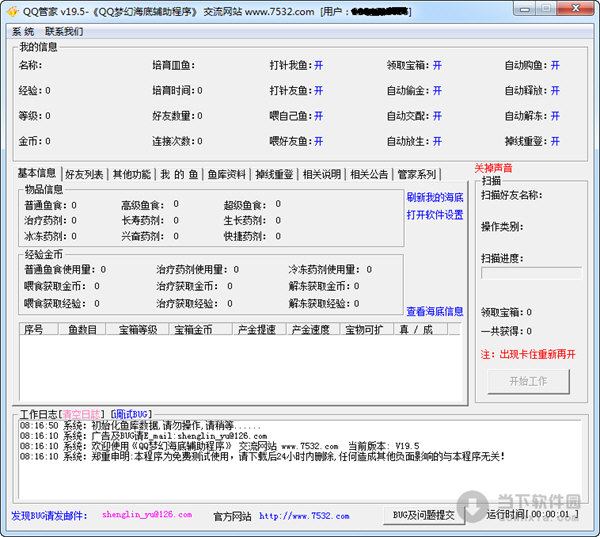Toggle 掉线重登 开 switch at top right

(555, 142)
